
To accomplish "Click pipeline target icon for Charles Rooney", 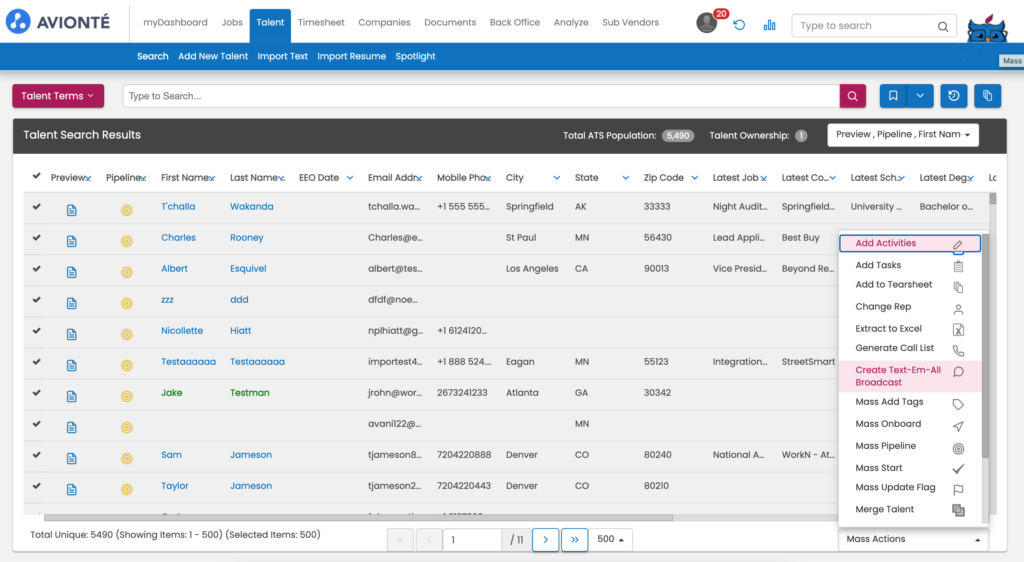I will coord(126,241).
